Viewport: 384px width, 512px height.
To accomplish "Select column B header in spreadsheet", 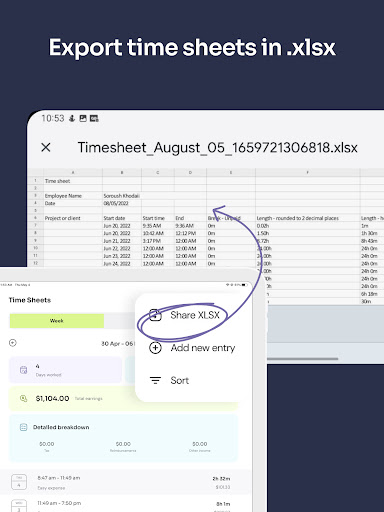I will tap(122, 172).
